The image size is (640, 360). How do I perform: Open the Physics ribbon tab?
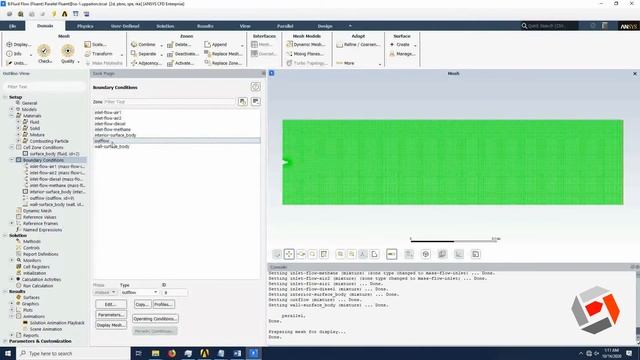(85, 26)
